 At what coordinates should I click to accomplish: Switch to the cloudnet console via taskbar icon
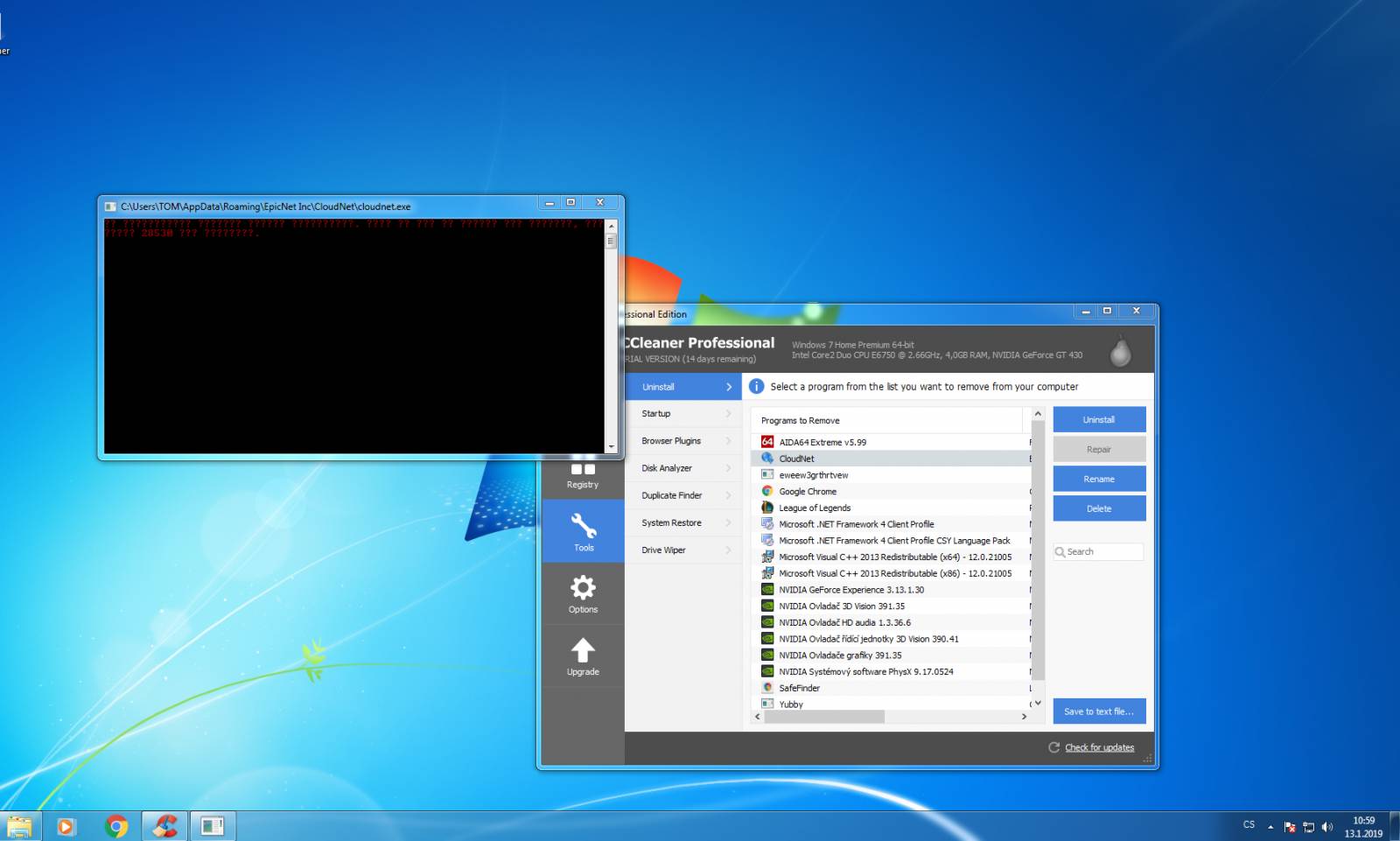click(213, 826)
